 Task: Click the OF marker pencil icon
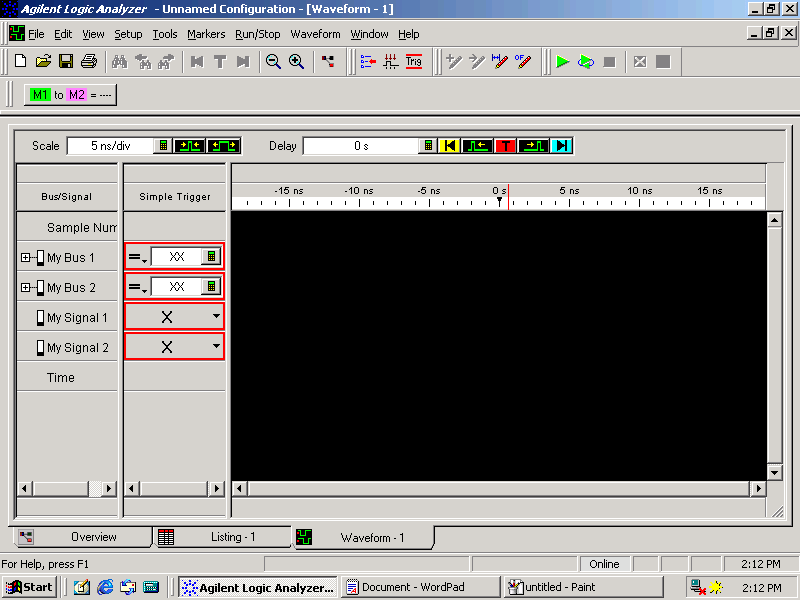(523, 62)
